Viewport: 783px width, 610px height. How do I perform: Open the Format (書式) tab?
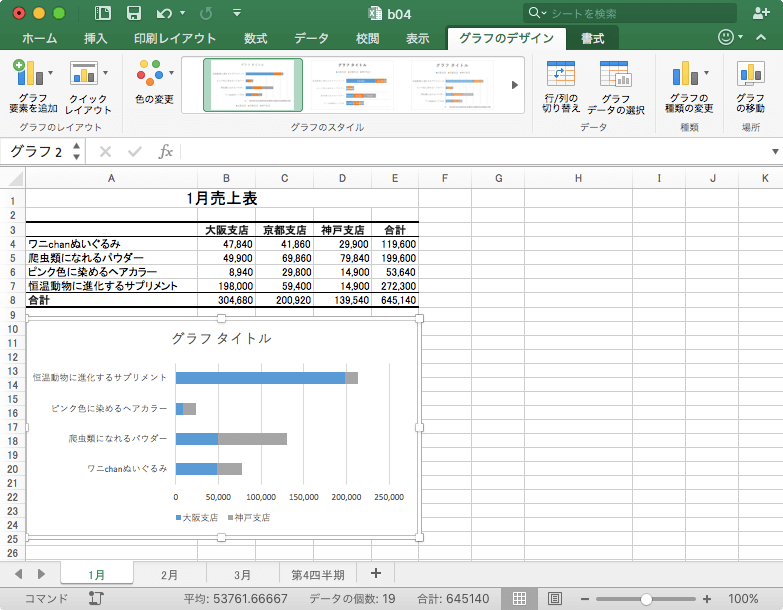click(592, 38)
